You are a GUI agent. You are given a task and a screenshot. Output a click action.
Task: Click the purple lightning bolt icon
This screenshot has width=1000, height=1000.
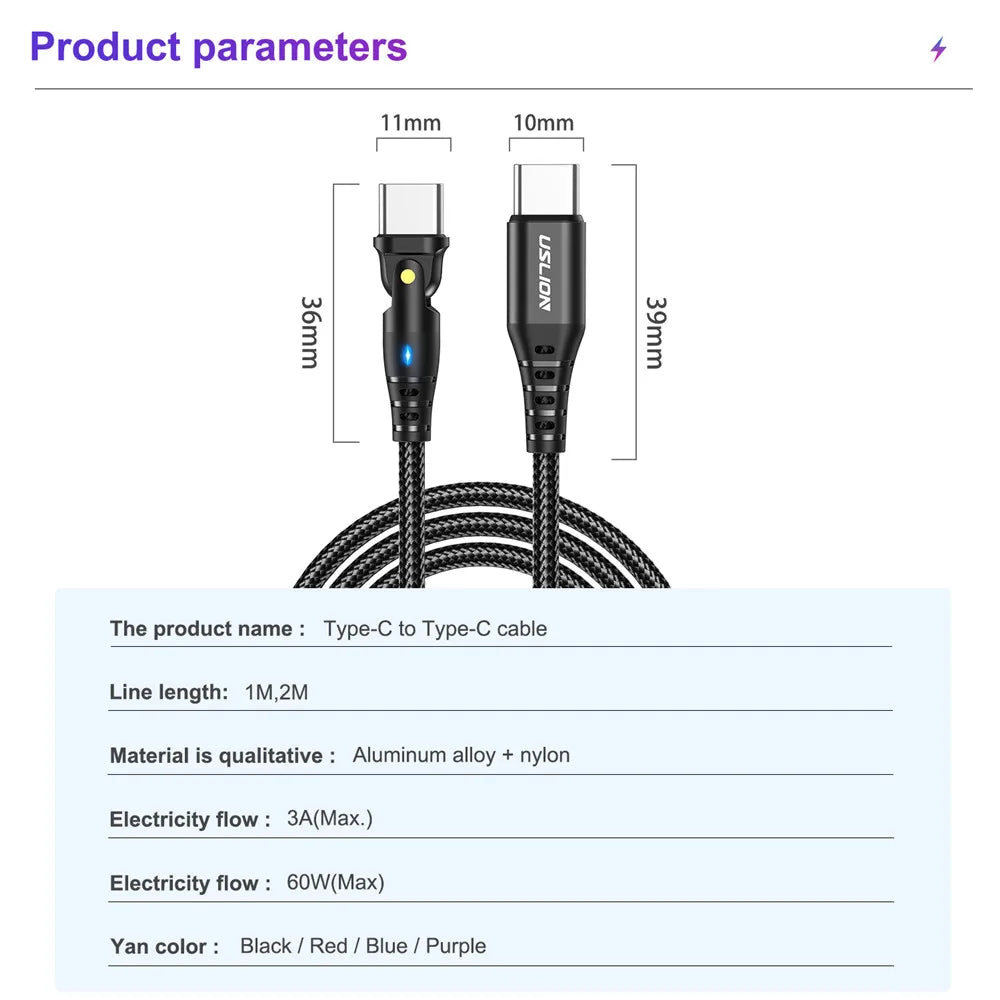(938, 49)
